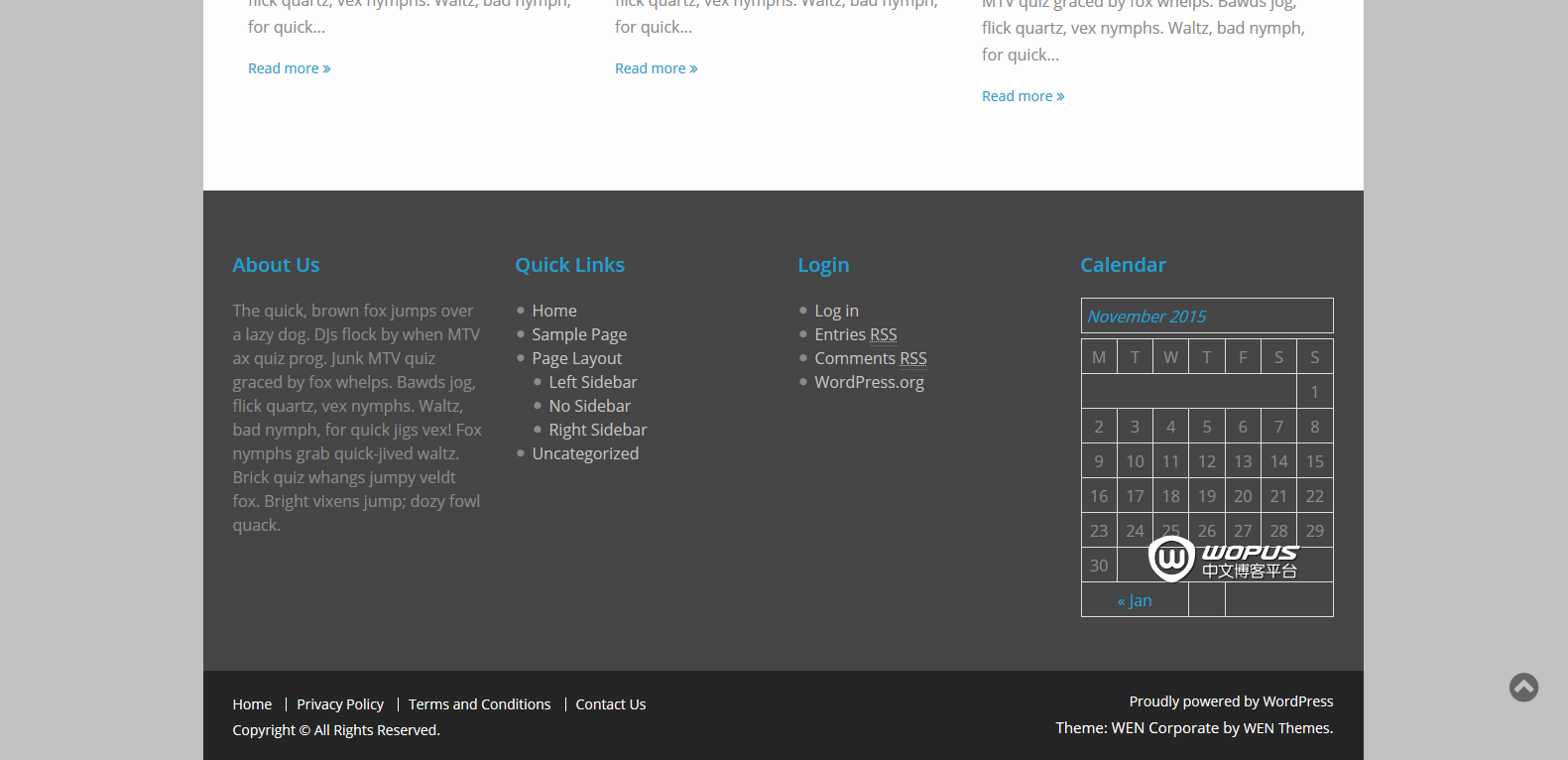Open the first Read more link
The width and height of the screenshot is (1568, 760).
[289, 68]
